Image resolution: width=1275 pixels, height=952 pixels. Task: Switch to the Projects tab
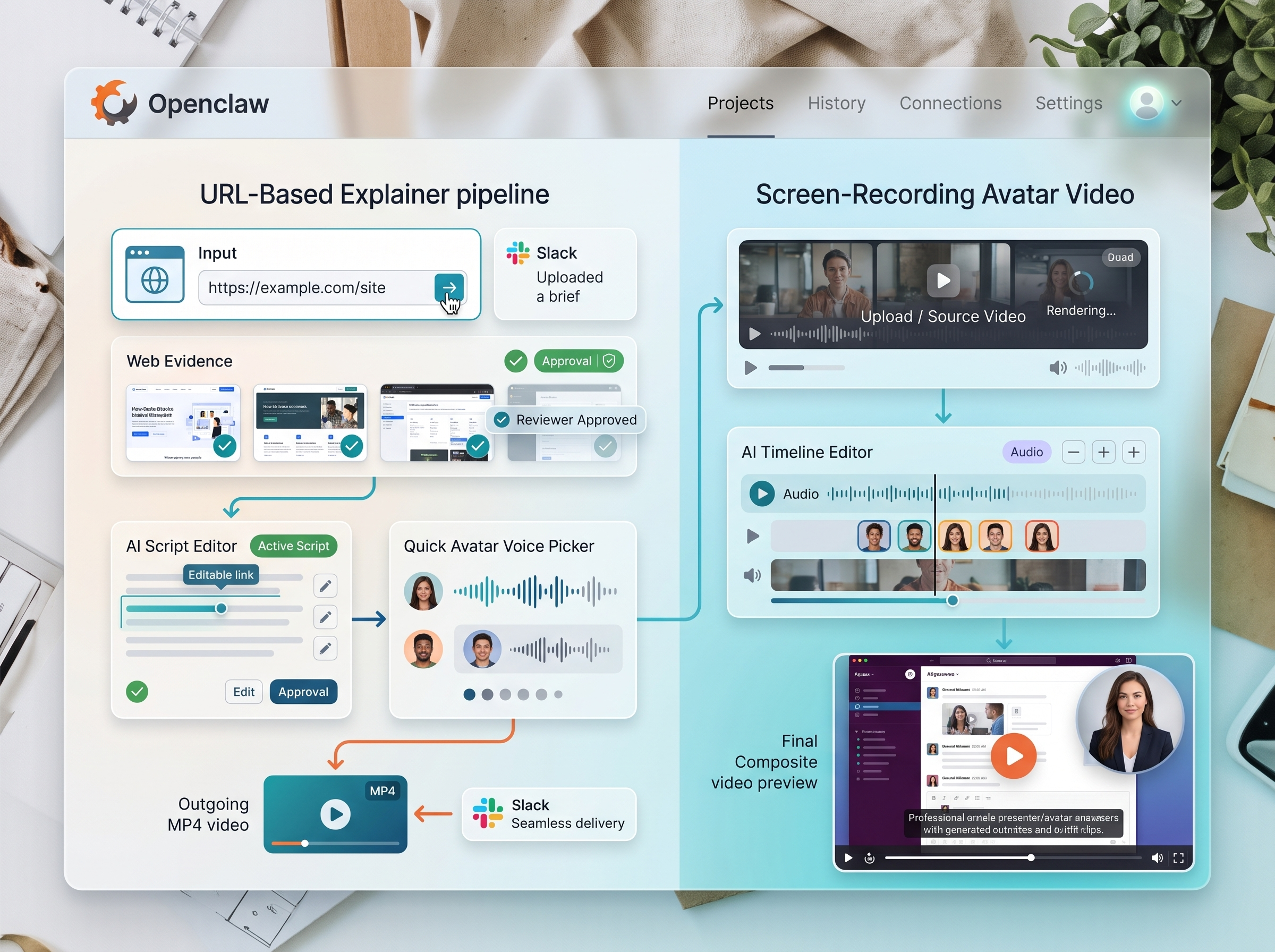(x=741, y=103)
